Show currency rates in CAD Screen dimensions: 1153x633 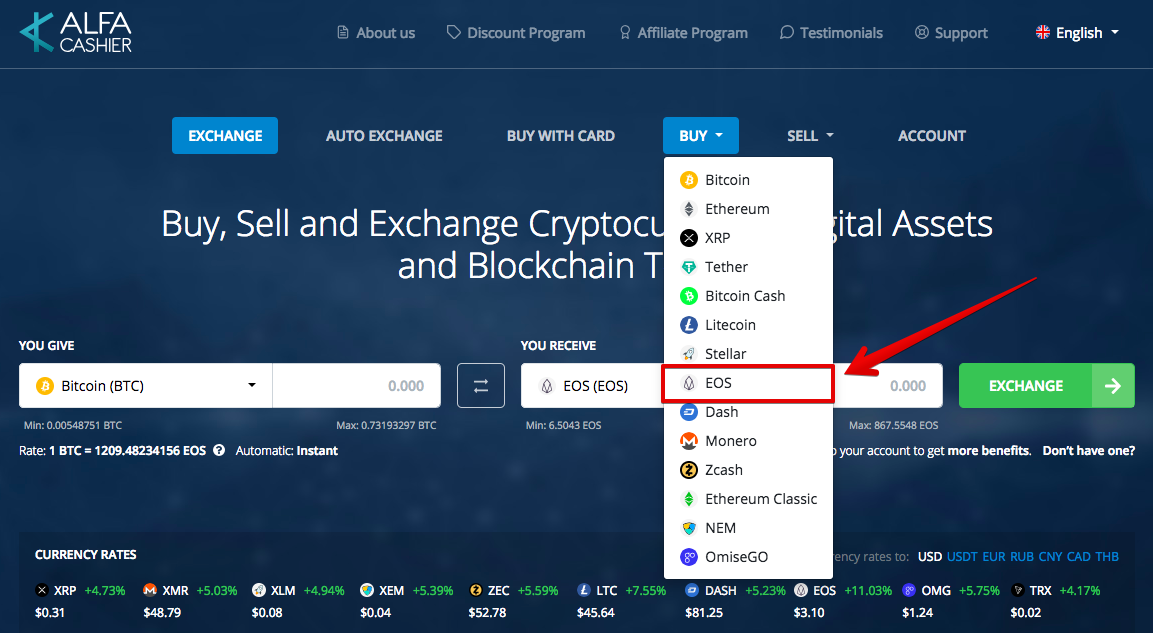(x=1079, y=557)
